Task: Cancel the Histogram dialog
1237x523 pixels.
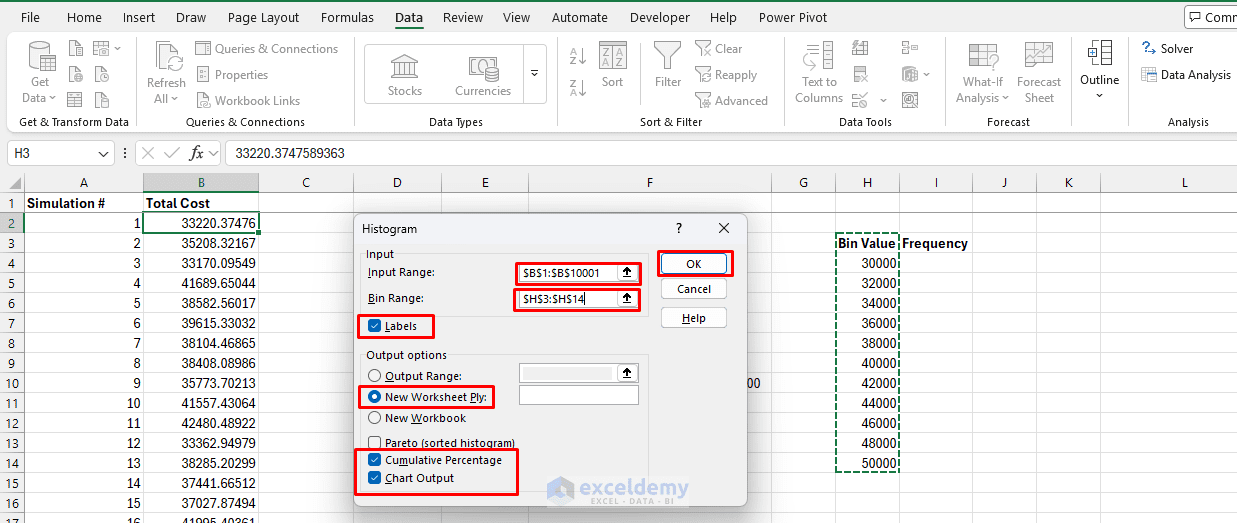Action: (694, 289)
